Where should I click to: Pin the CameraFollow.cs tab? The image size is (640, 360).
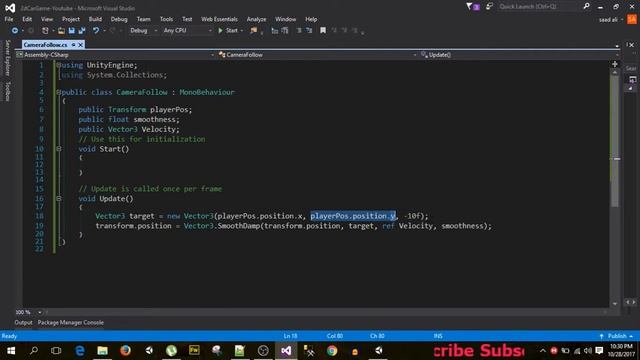(73, 44)
